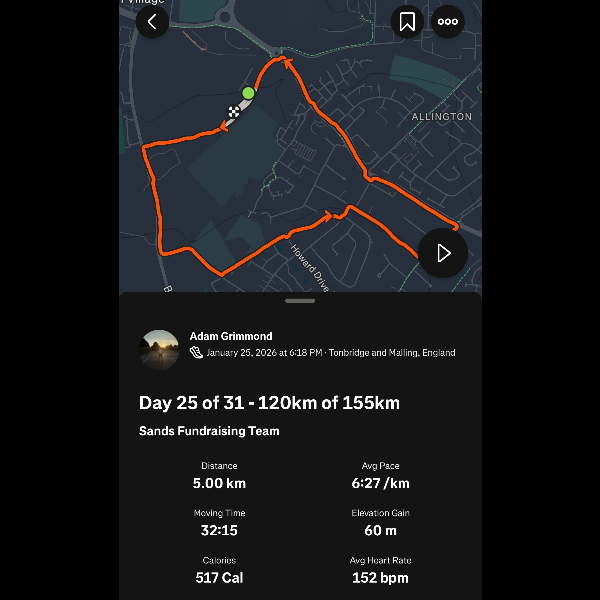Tap the Calories 517 Cal stat

click(x=219, y=569)
